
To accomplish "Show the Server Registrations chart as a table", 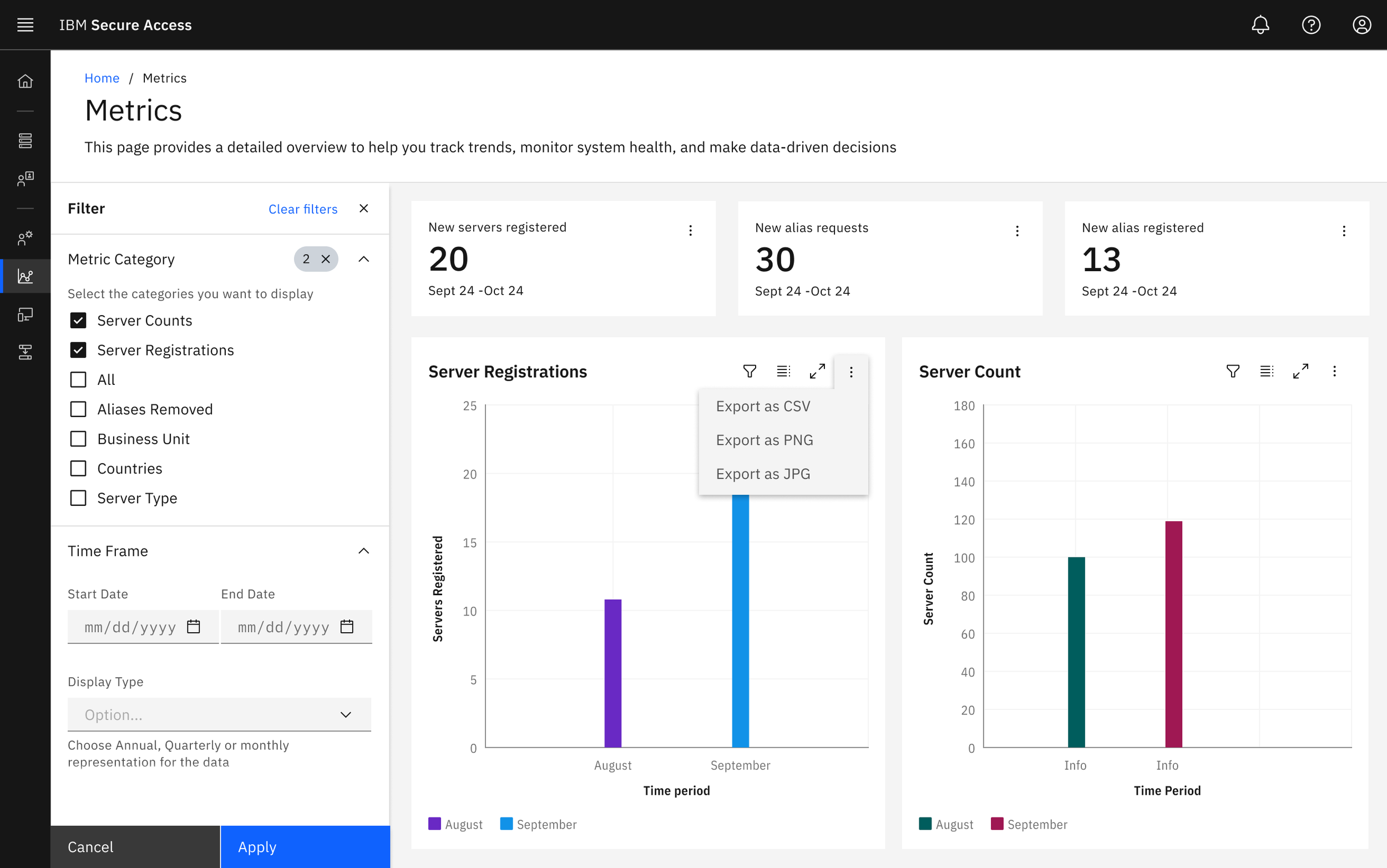I will coord(783,372).
